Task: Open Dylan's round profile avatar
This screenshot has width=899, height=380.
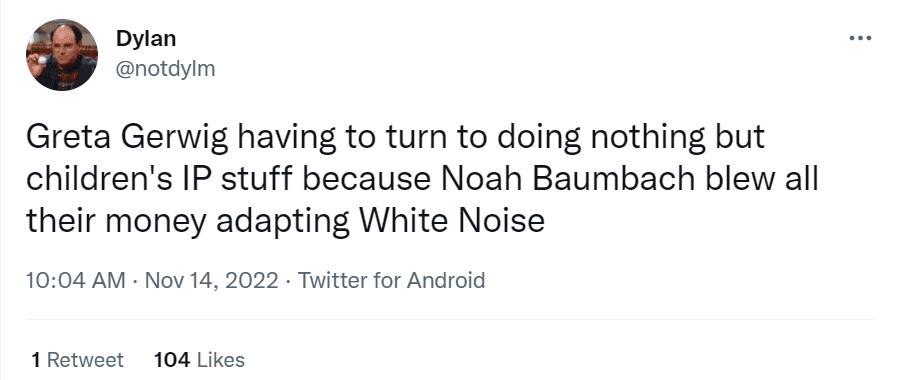Action: pyautogui.click(x=61, y=54)
